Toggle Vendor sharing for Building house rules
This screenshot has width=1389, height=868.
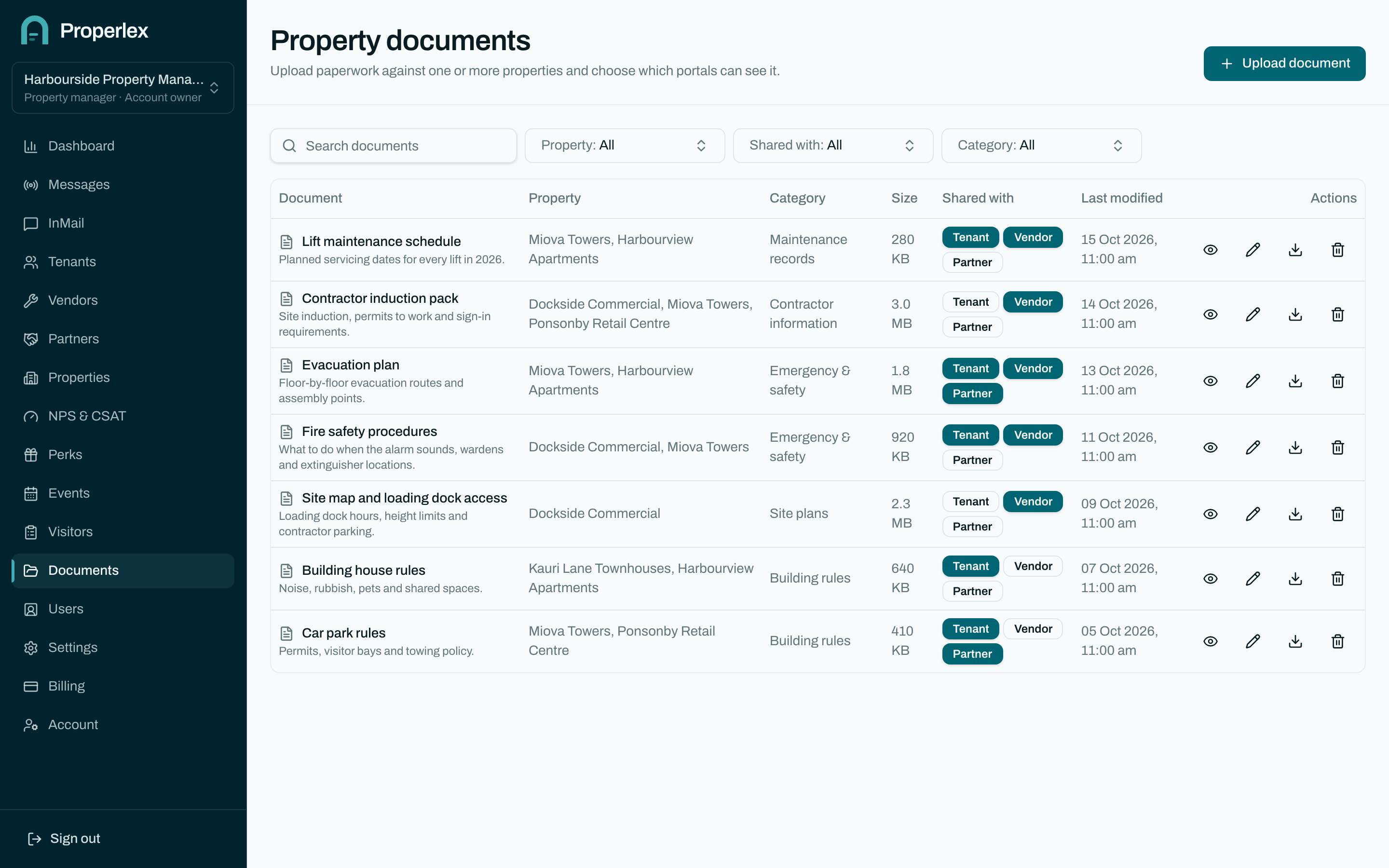pyautogui.click(x=1033, y=566)
